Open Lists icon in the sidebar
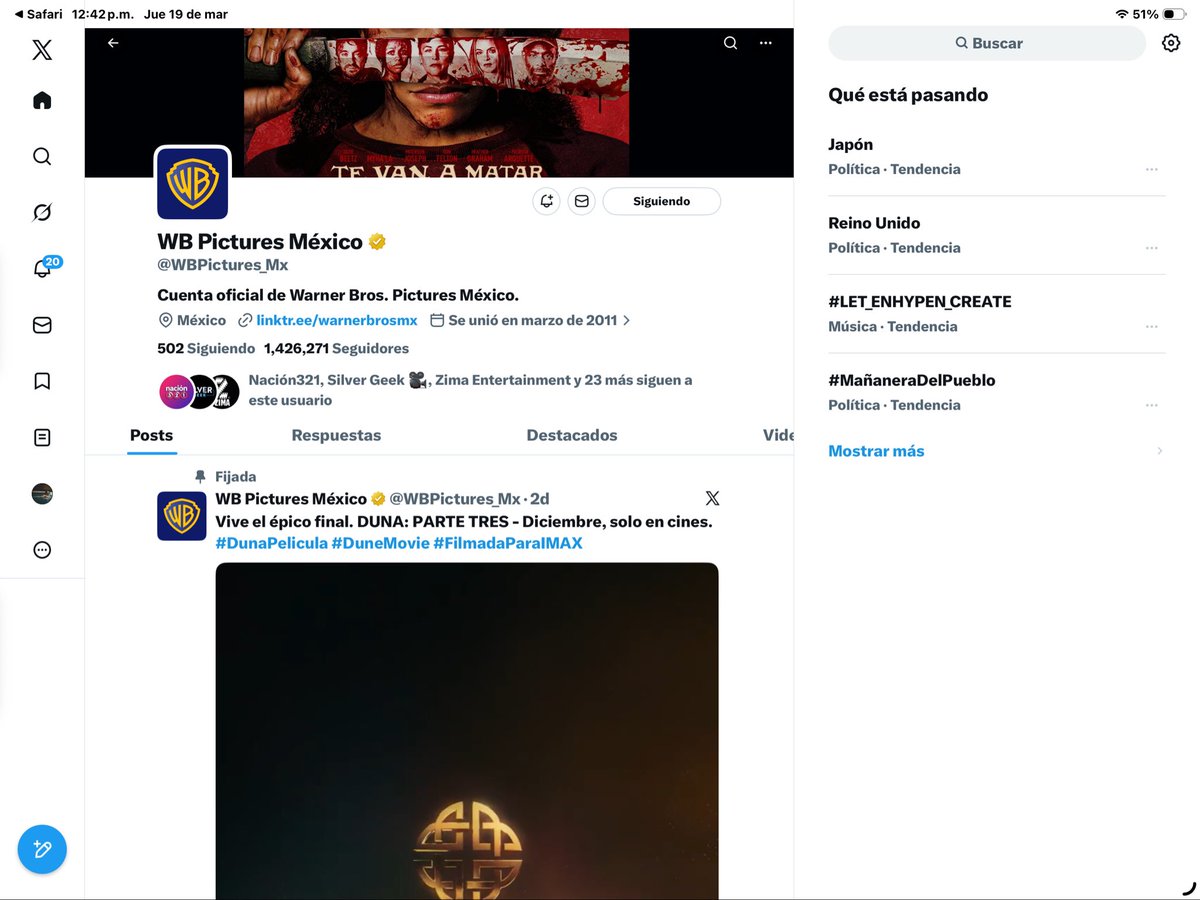The width and height of the screenshot is (1200, 900). [42, 437]
